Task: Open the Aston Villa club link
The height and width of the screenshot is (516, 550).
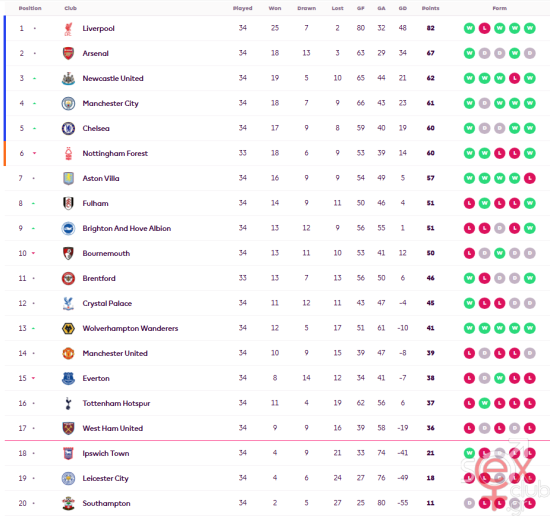Action: pyautogui.click(x=101, y=179)
